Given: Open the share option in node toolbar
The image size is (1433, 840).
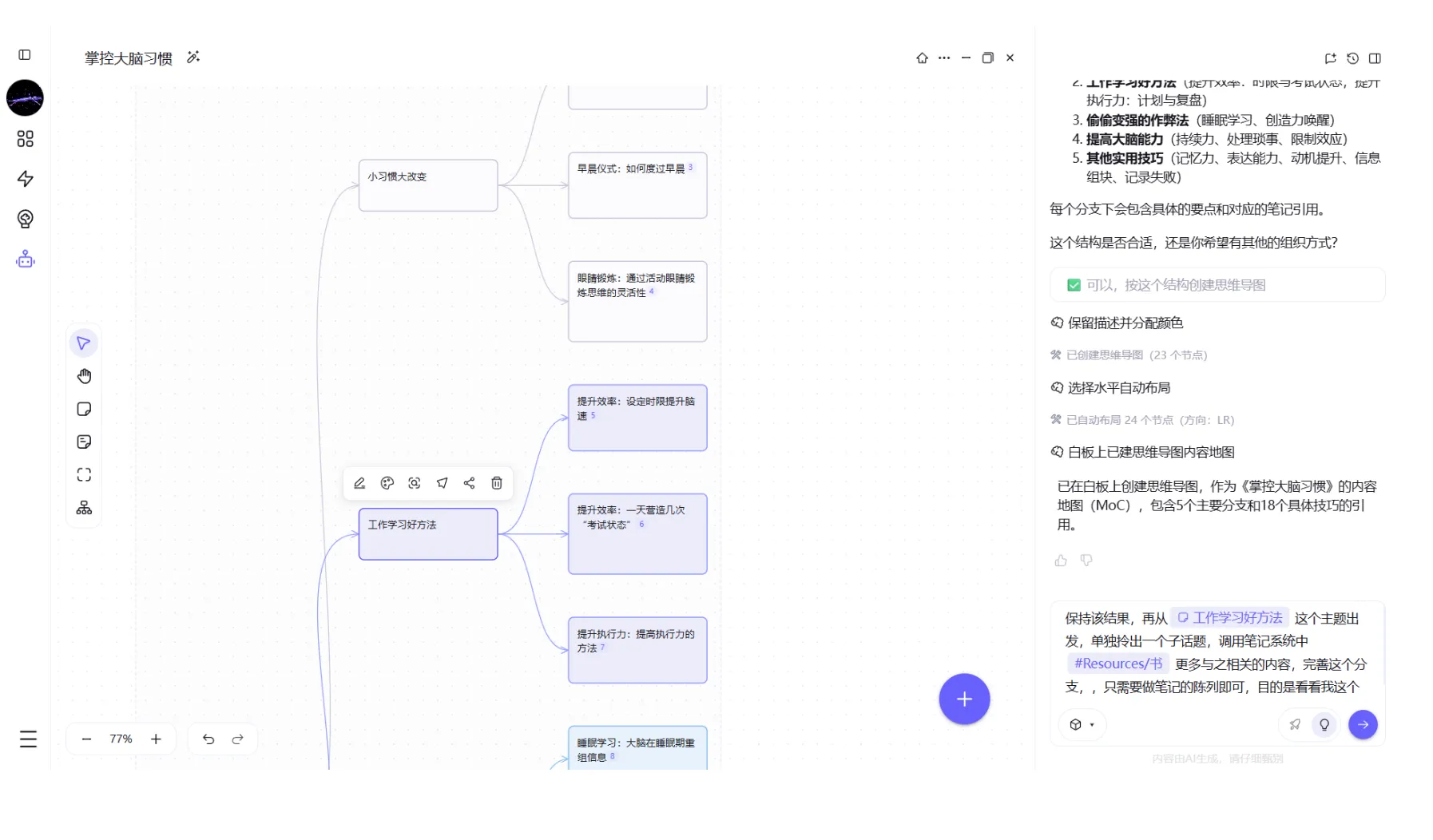Looking at the screenshot, I should pyautogui.click(x=469, y=483).
